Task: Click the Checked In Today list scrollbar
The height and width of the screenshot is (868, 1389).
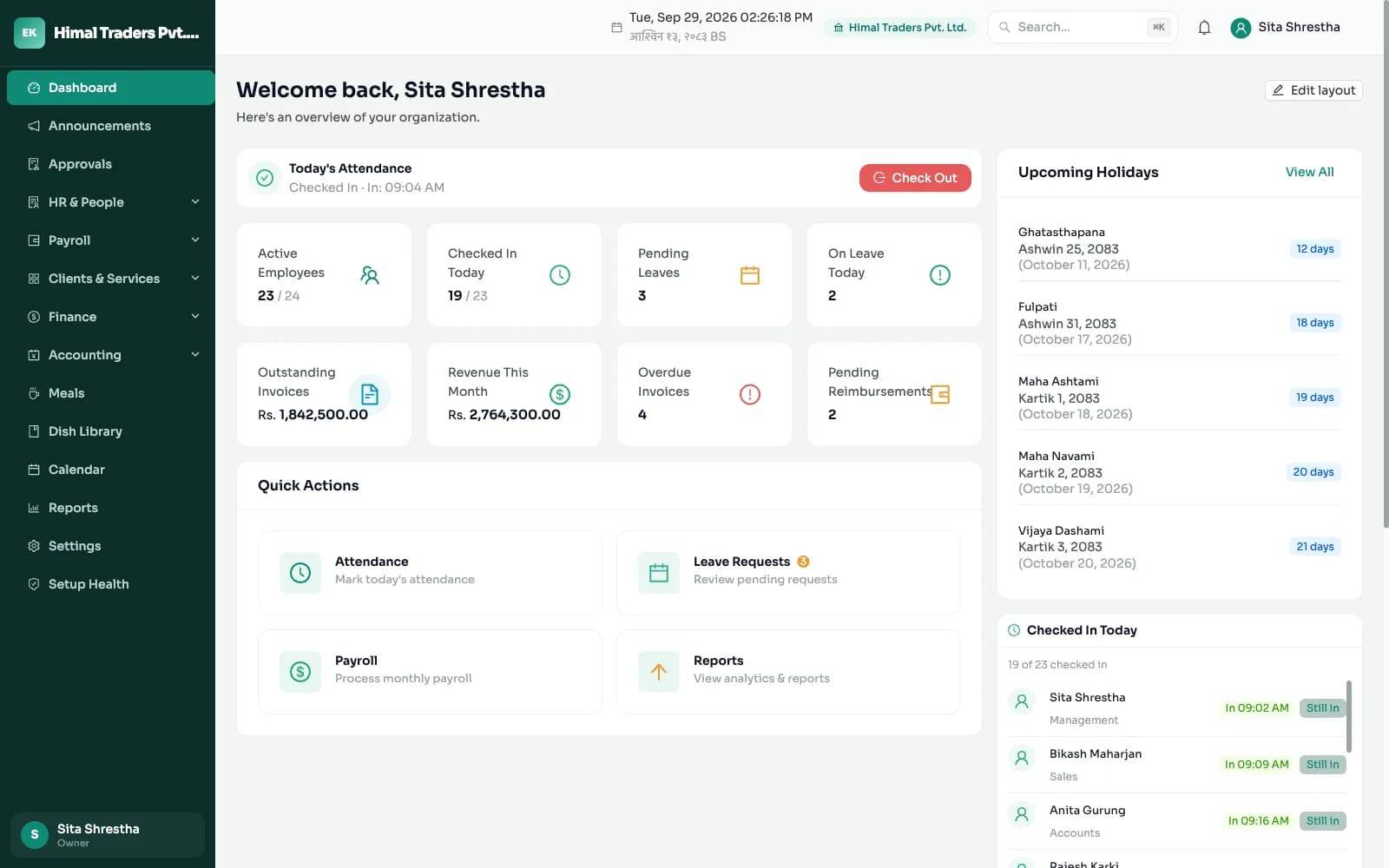Action: [x=1348, y=716]
